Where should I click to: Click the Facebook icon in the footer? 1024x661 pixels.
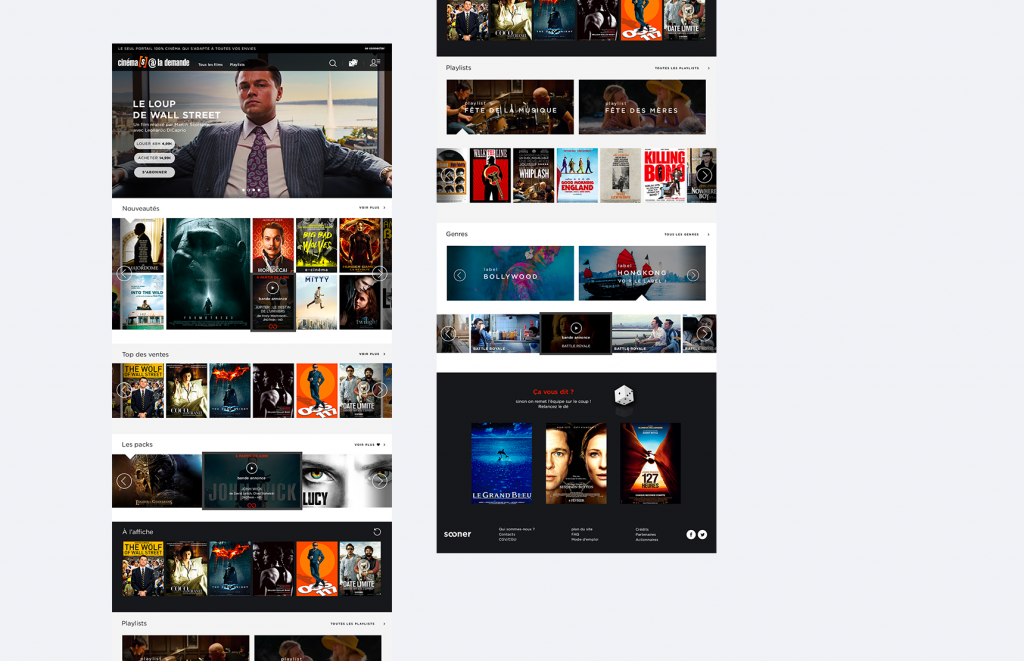point(691,534)
